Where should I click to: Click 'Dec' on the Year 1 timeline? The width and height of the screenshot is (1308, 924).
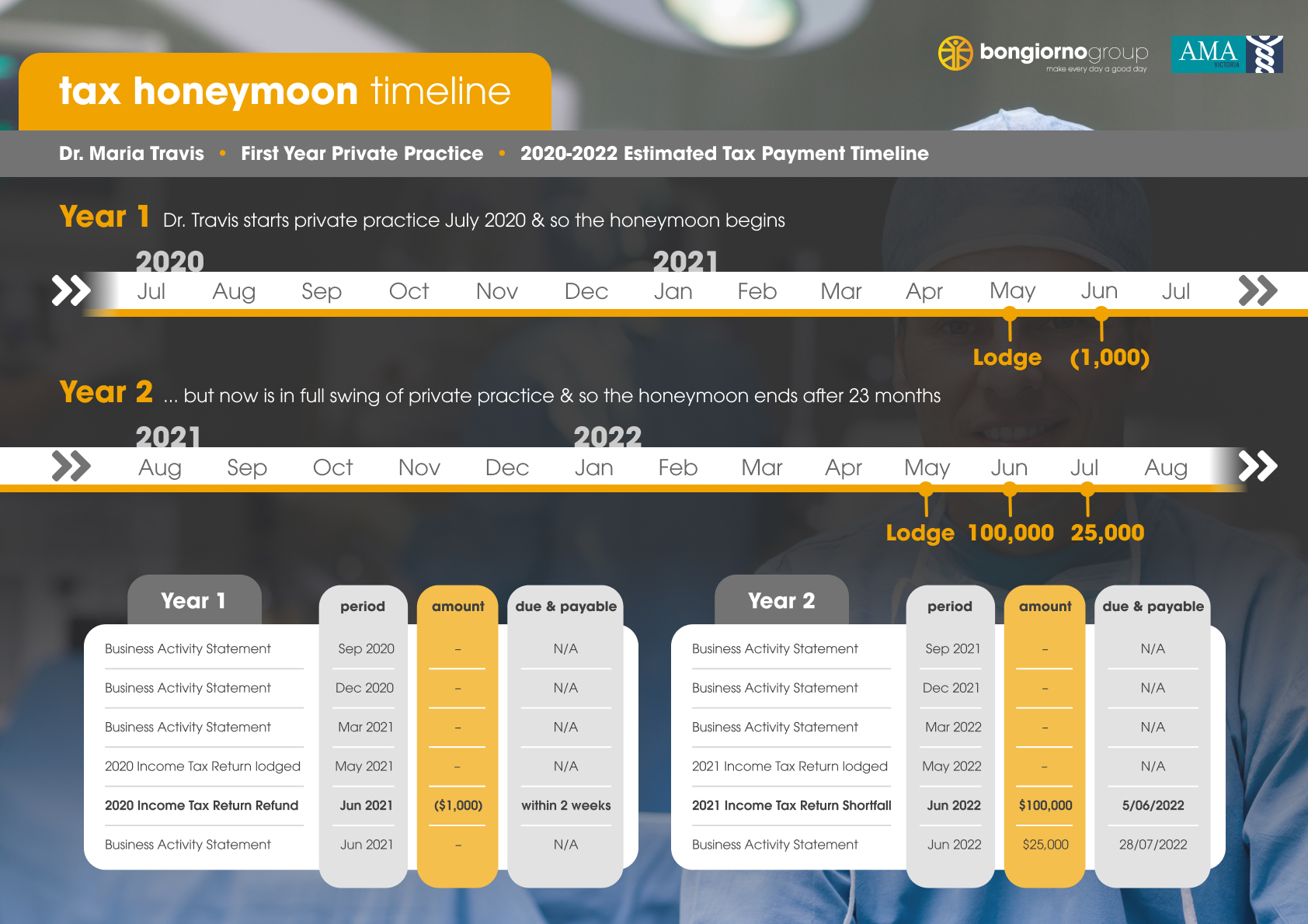(586, 291)
